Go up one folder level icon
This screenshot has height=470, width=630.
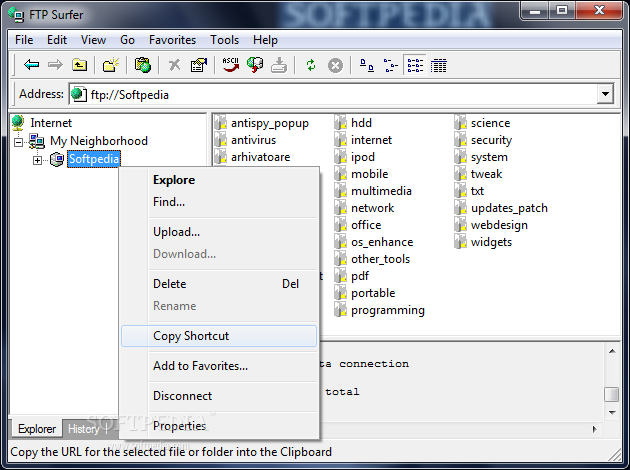80,65
